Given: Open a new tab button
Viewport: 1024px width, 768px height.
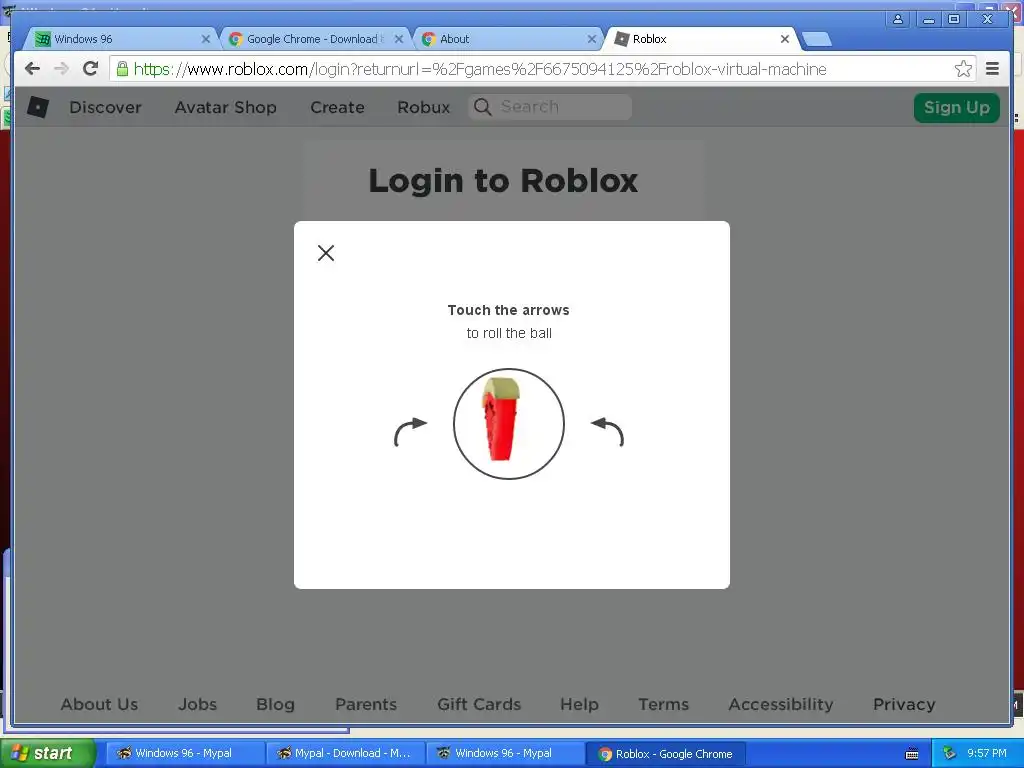Looking at the screenshot, I should tap(816, 40).
